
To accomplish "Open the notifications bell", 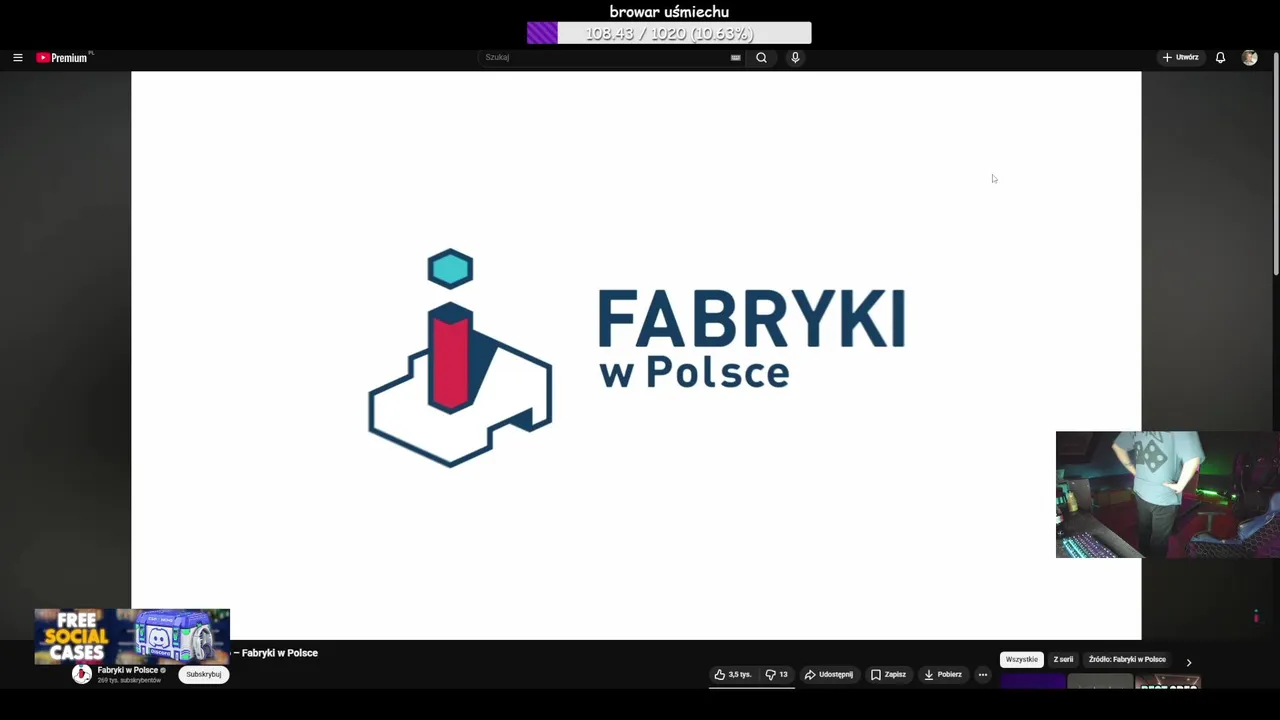I will (x=1220, y=58).
